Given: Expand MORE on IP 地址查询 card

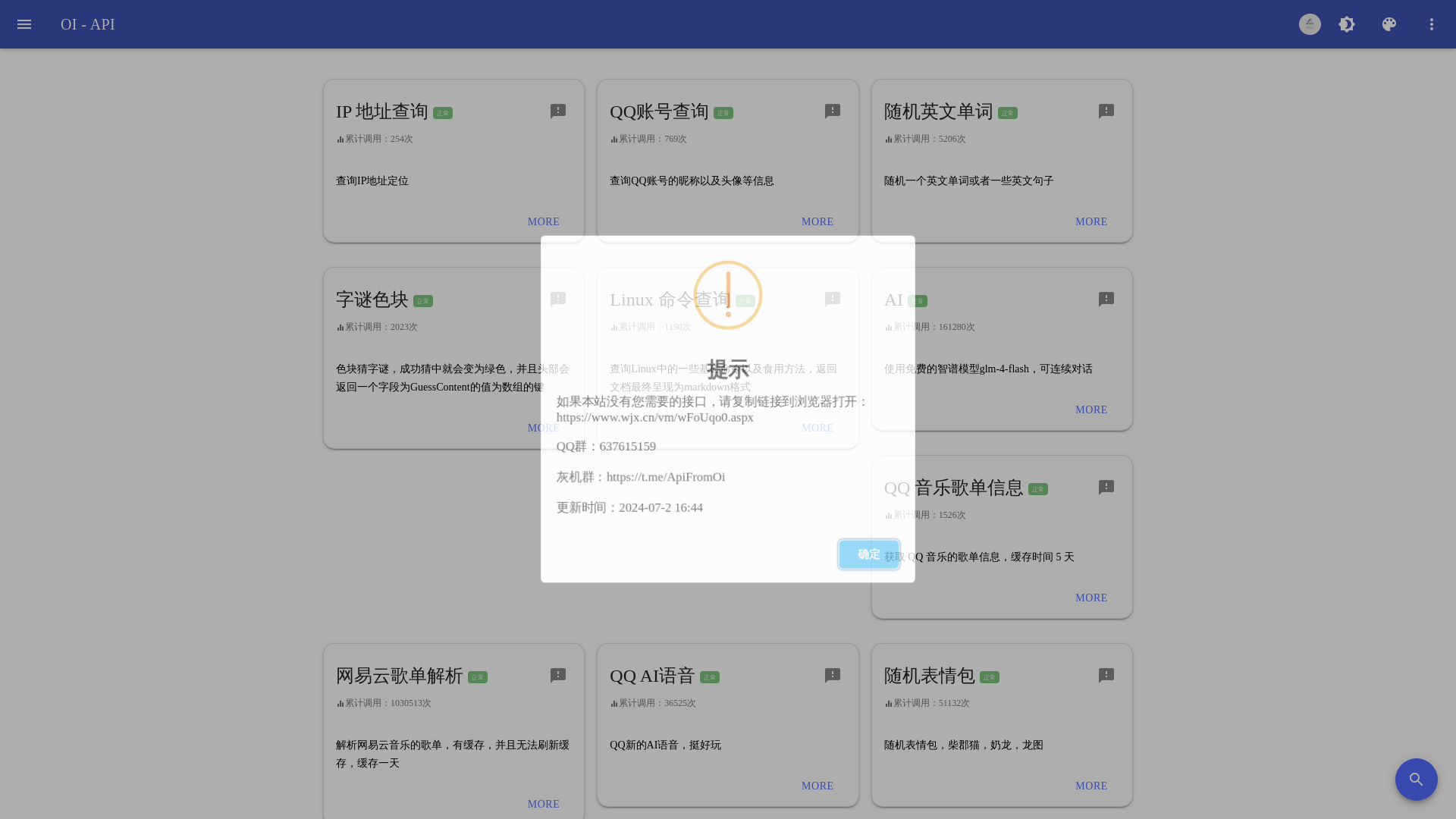Looking at the screenshot, I should (543, 222).
